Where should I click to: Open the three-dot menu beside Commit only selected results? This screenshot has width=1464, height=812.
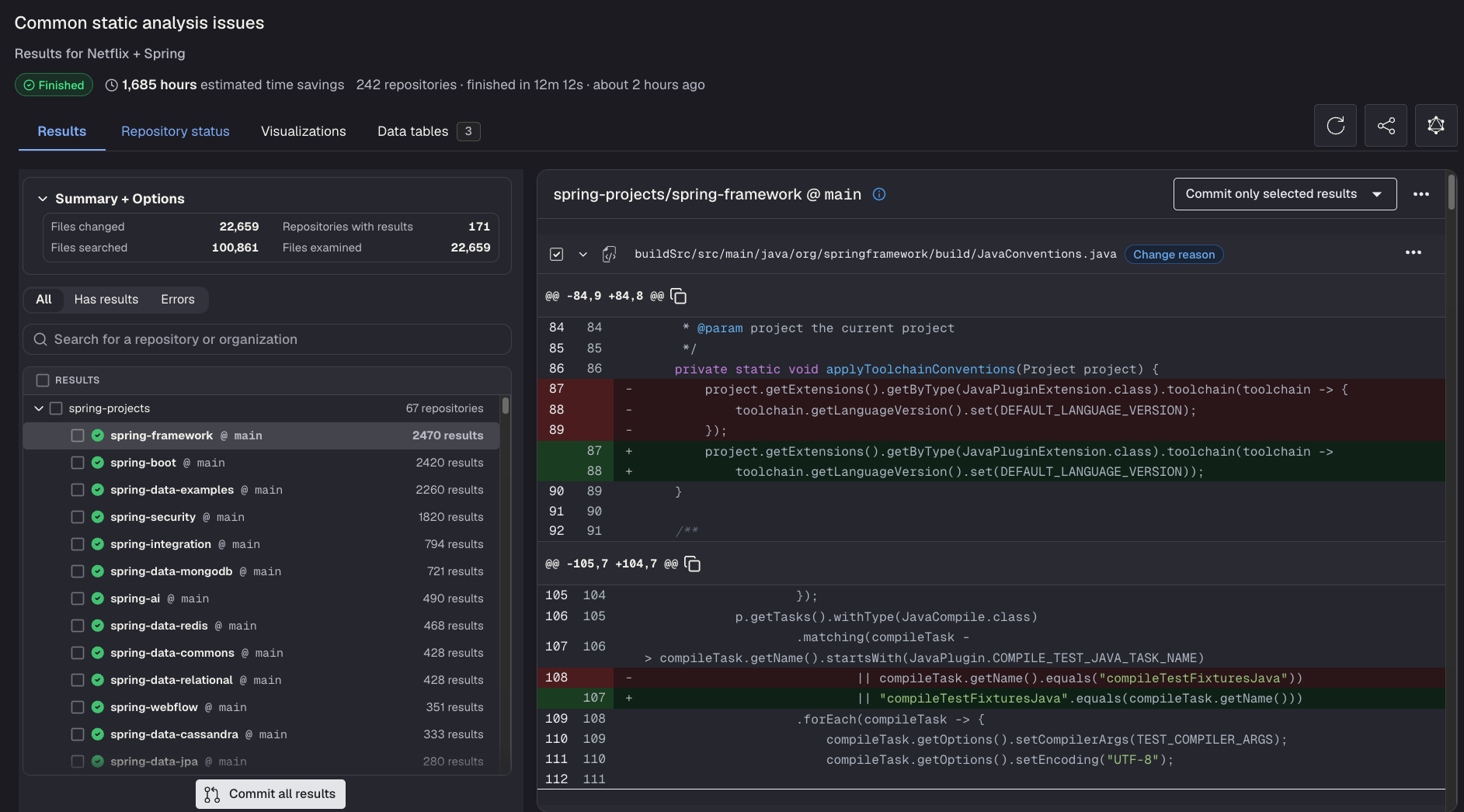(x=1421, y=194)
